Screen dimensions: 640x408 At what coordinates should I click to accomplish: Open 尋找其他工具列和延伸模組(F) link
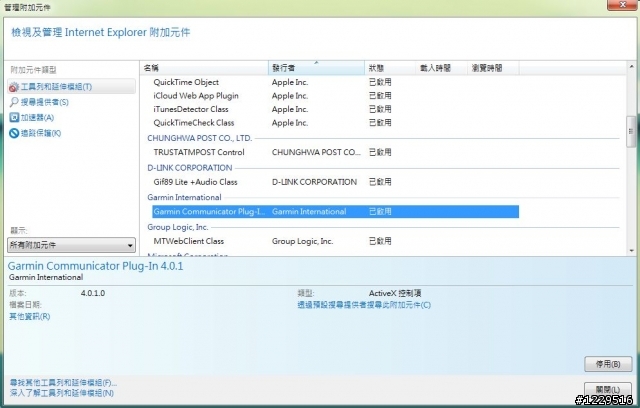tap(63, 383)
